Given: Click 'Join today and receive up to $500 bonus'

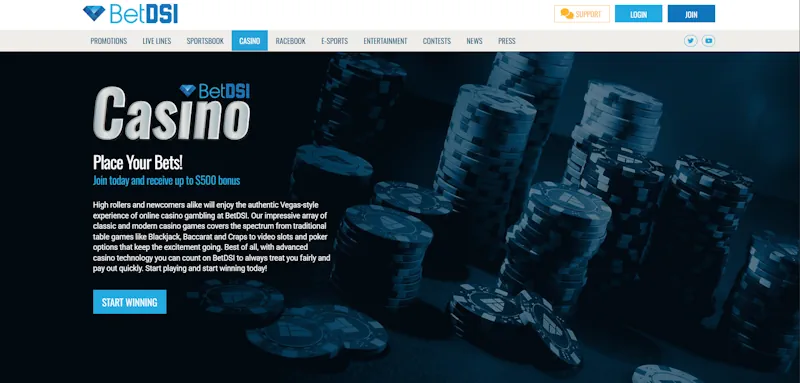Looking at the screenshot, I should (x=166, y=181).
